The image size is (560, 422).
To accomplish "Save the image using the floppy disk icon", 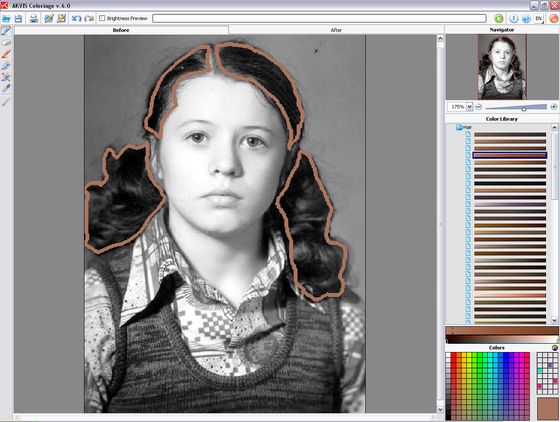I will [x=18, y=18].
